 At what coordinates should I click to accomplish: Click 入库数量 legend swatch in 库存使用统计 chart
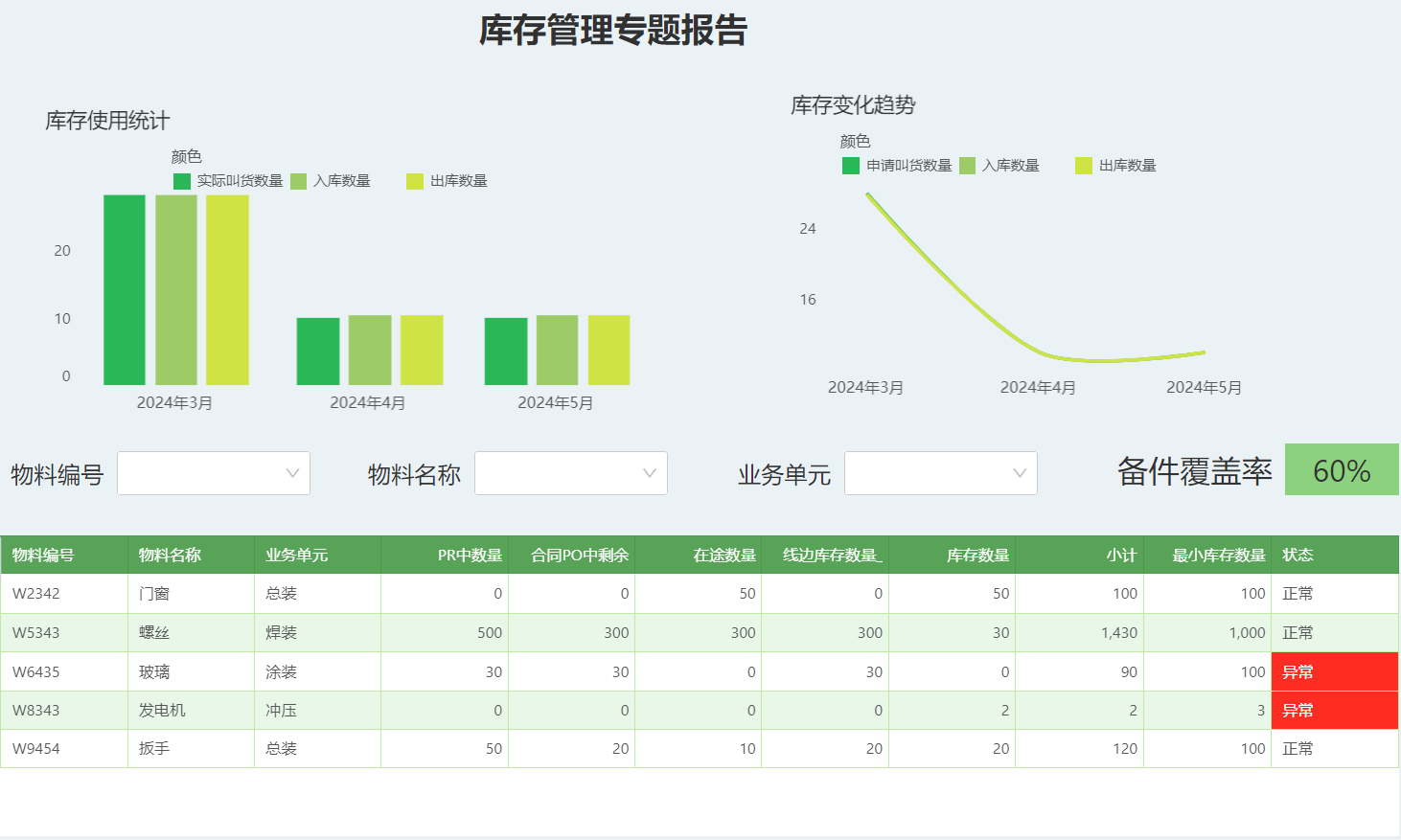298,181
